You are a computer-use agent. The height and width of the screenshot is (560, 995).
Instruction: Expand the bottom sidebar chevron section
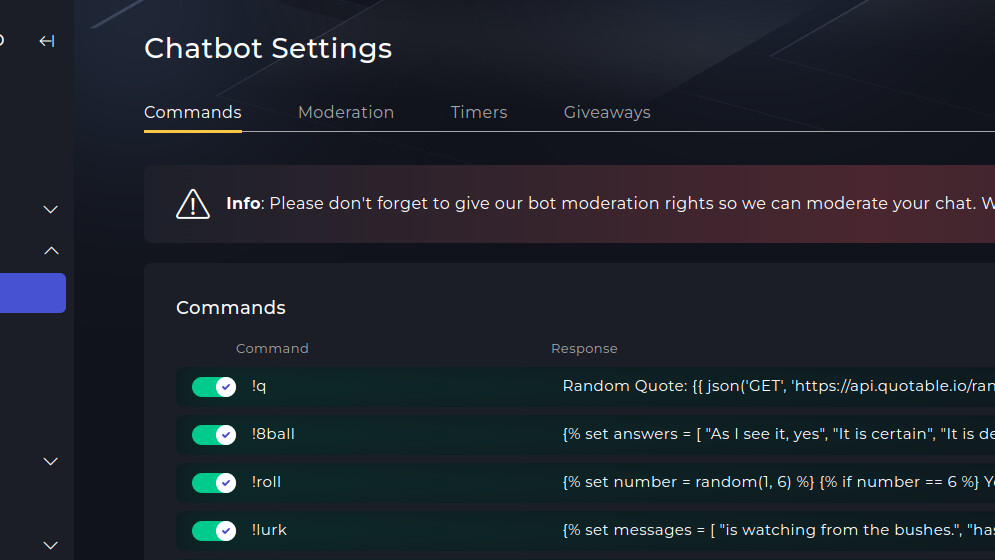coord(51,545)
